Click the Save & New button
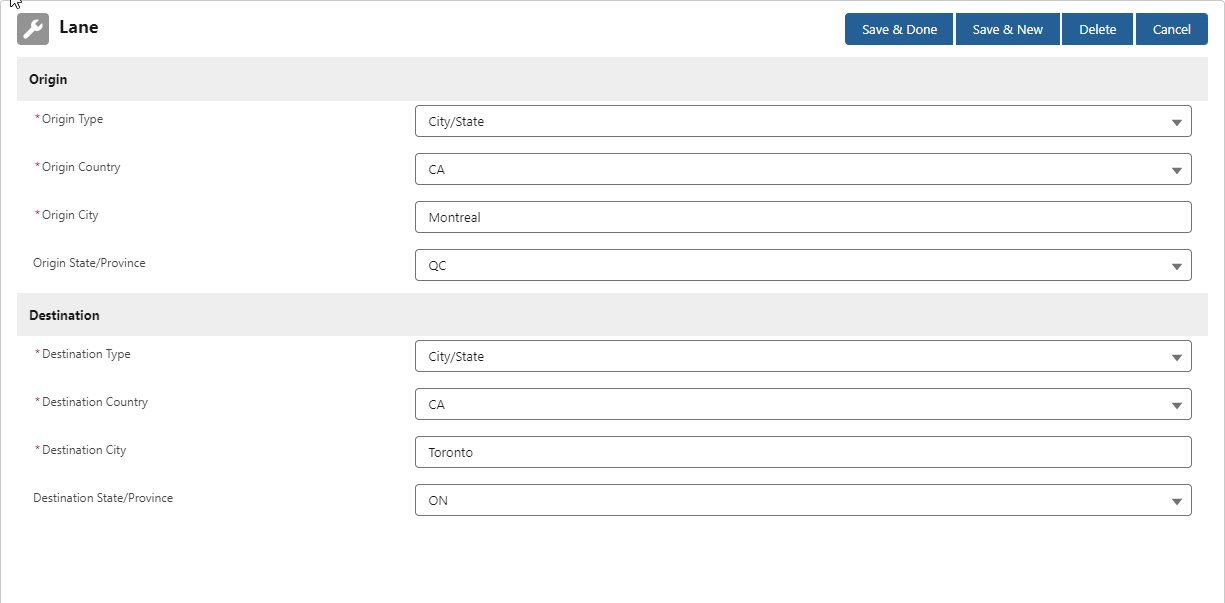1225x603 pixels. [x=1007, y=29]
